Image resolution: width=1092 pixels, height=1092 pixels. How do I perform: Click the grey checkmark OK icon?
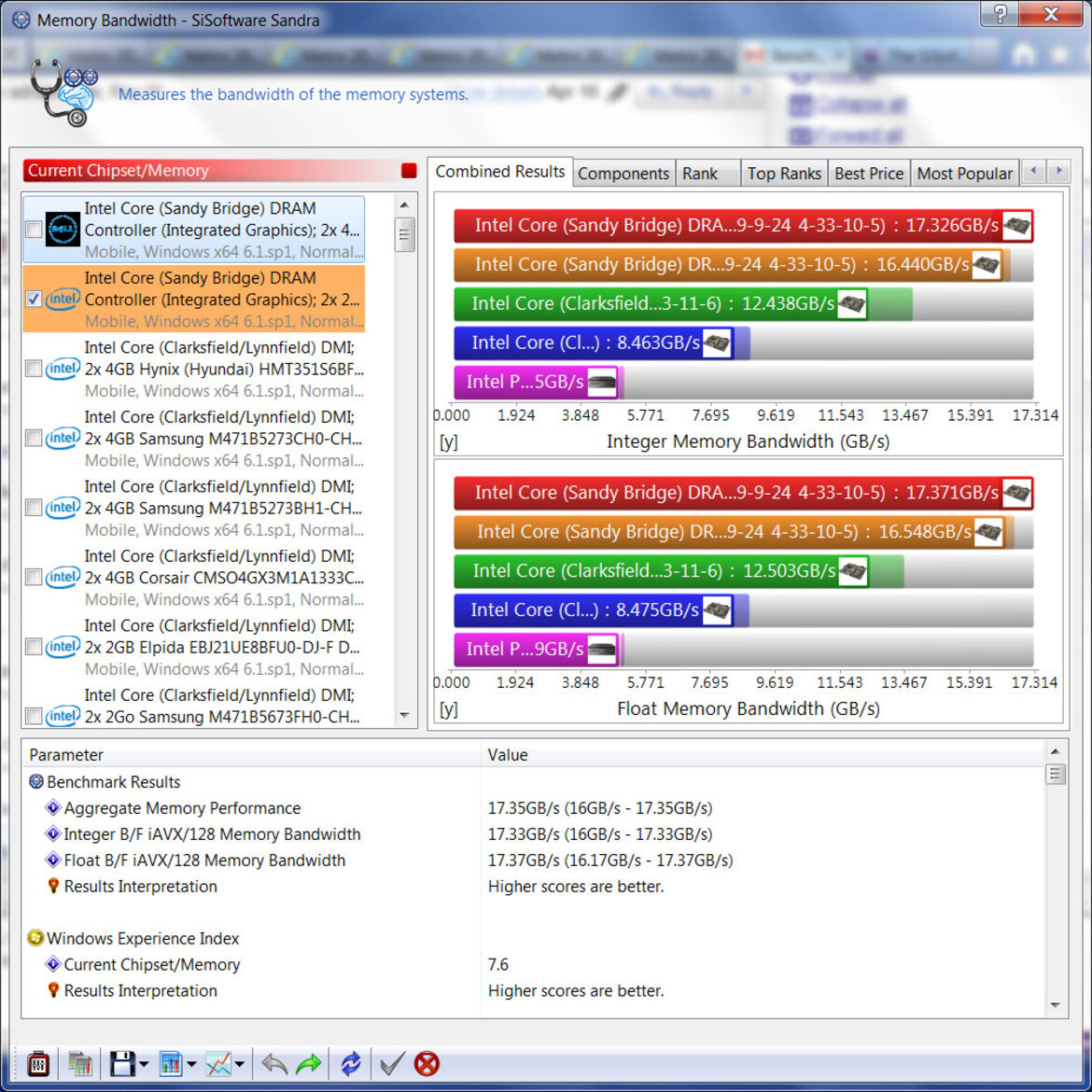[x=392, y=1064]
